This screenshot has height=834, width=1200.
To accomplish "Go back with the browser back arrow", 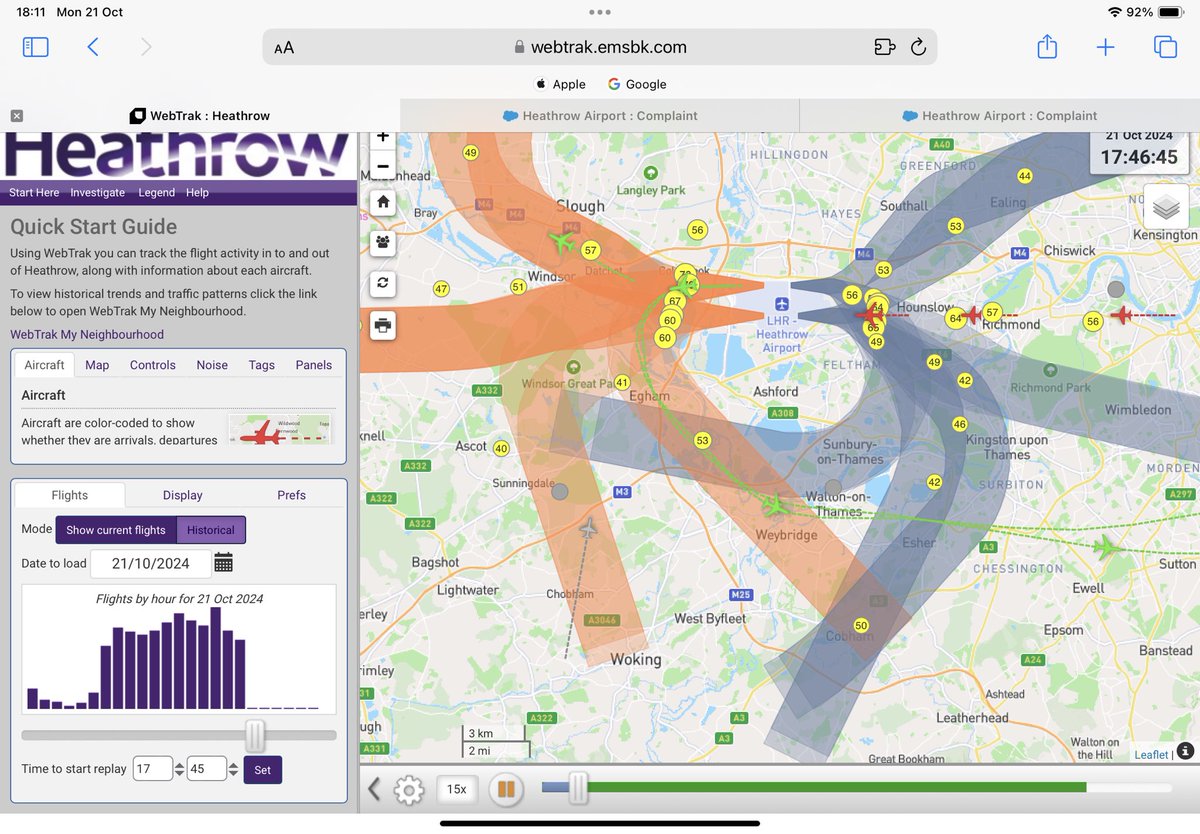I will point(93,47).
